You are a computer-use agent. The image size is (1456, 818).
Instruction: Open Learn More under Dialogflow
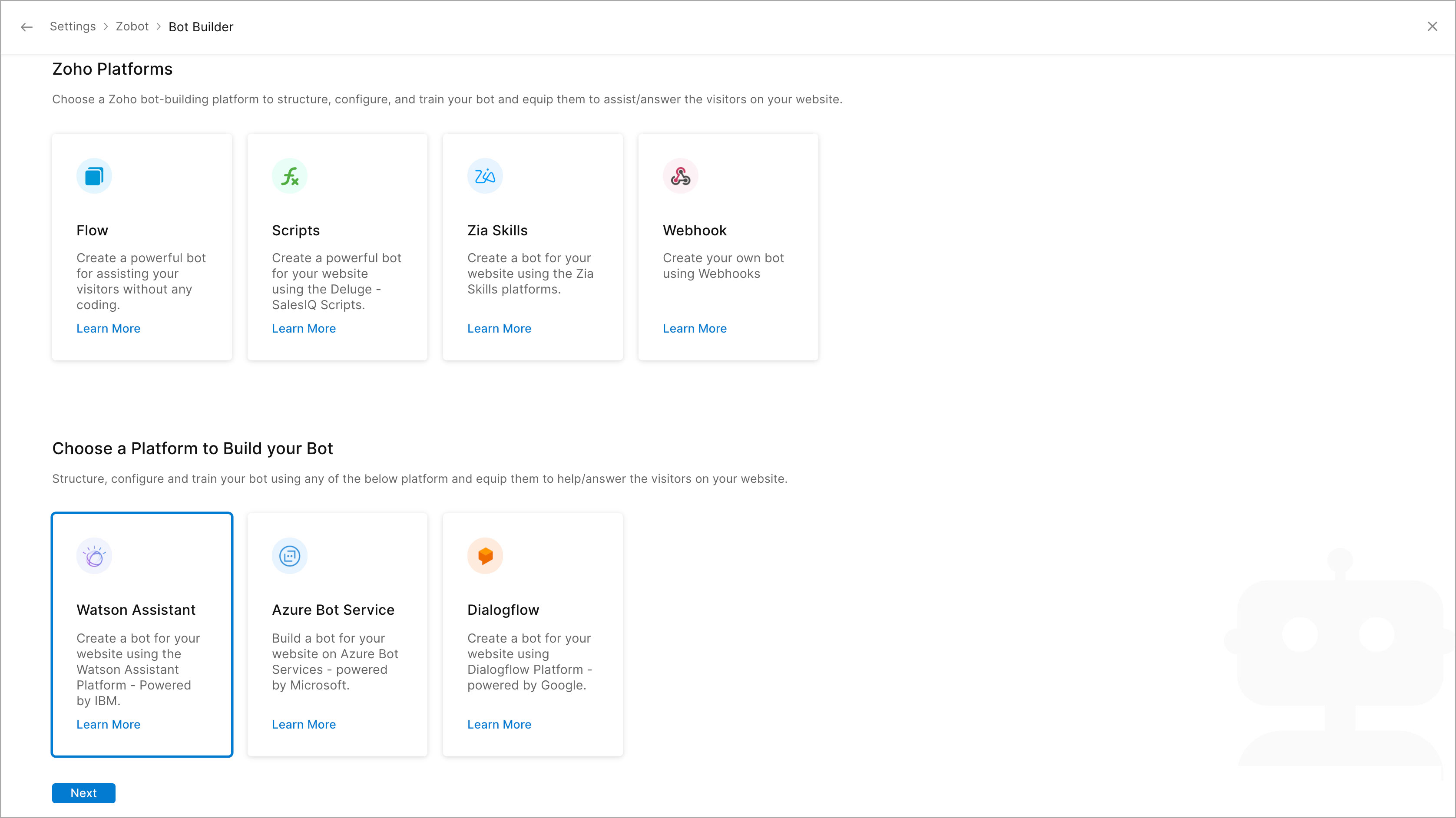(x=499, y=725)
